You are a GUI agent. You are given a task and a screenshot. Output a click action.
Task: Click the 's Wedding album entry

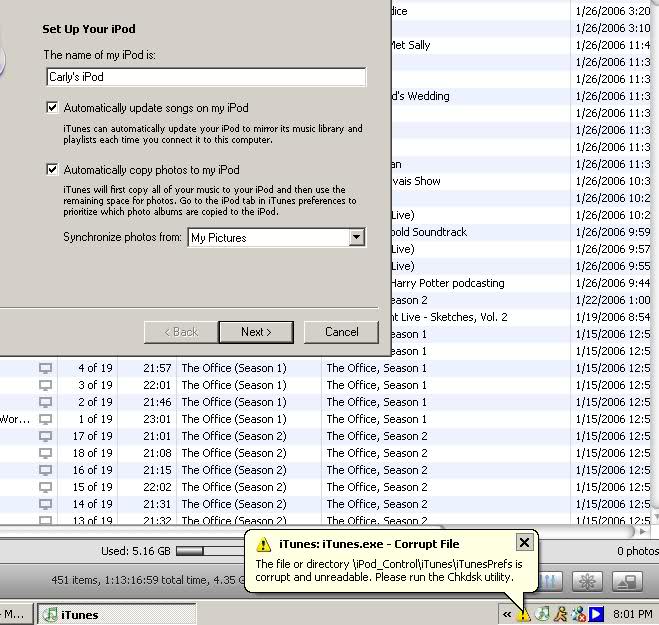tap(420, 96)
